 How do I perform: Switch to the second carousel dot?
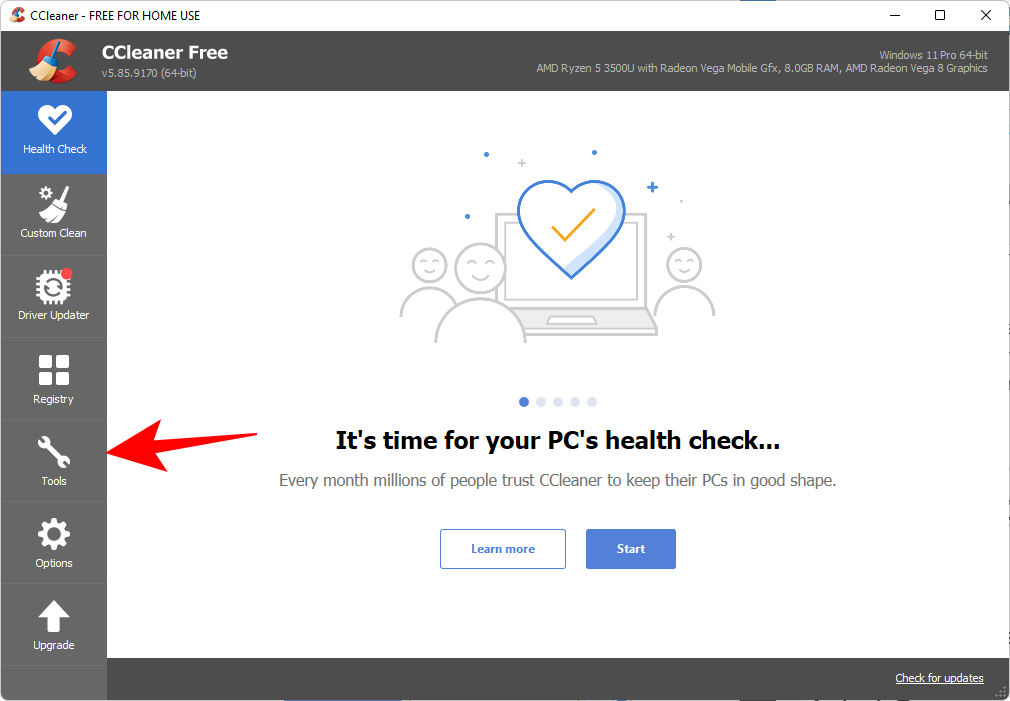(x=541, y=402)
